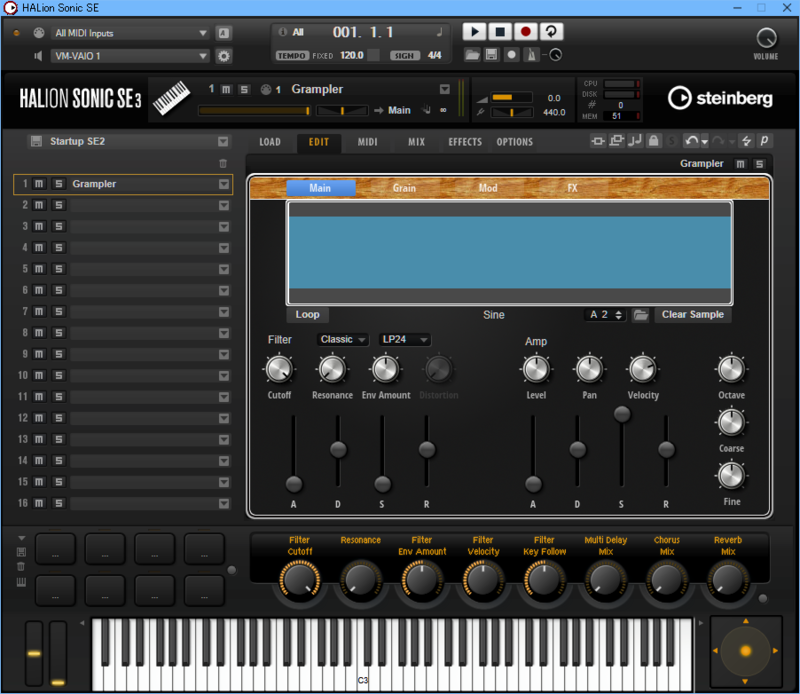Mute slot 1 Grampler
This screenshot has width=800, height=694.
coord(39,184)
